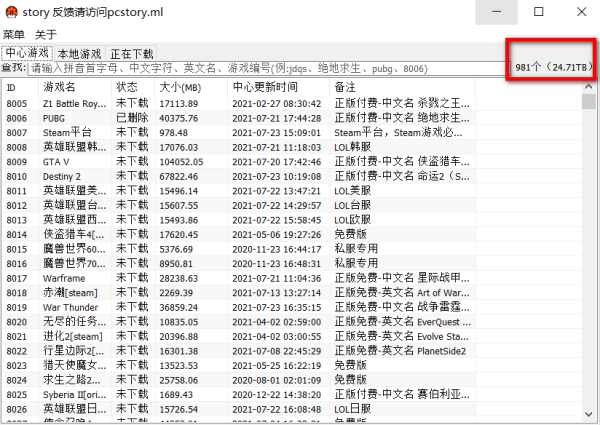The image size is (600, 425).
Task: Switch to the 中心游戏 tab
Action: (x=26, y=52)
